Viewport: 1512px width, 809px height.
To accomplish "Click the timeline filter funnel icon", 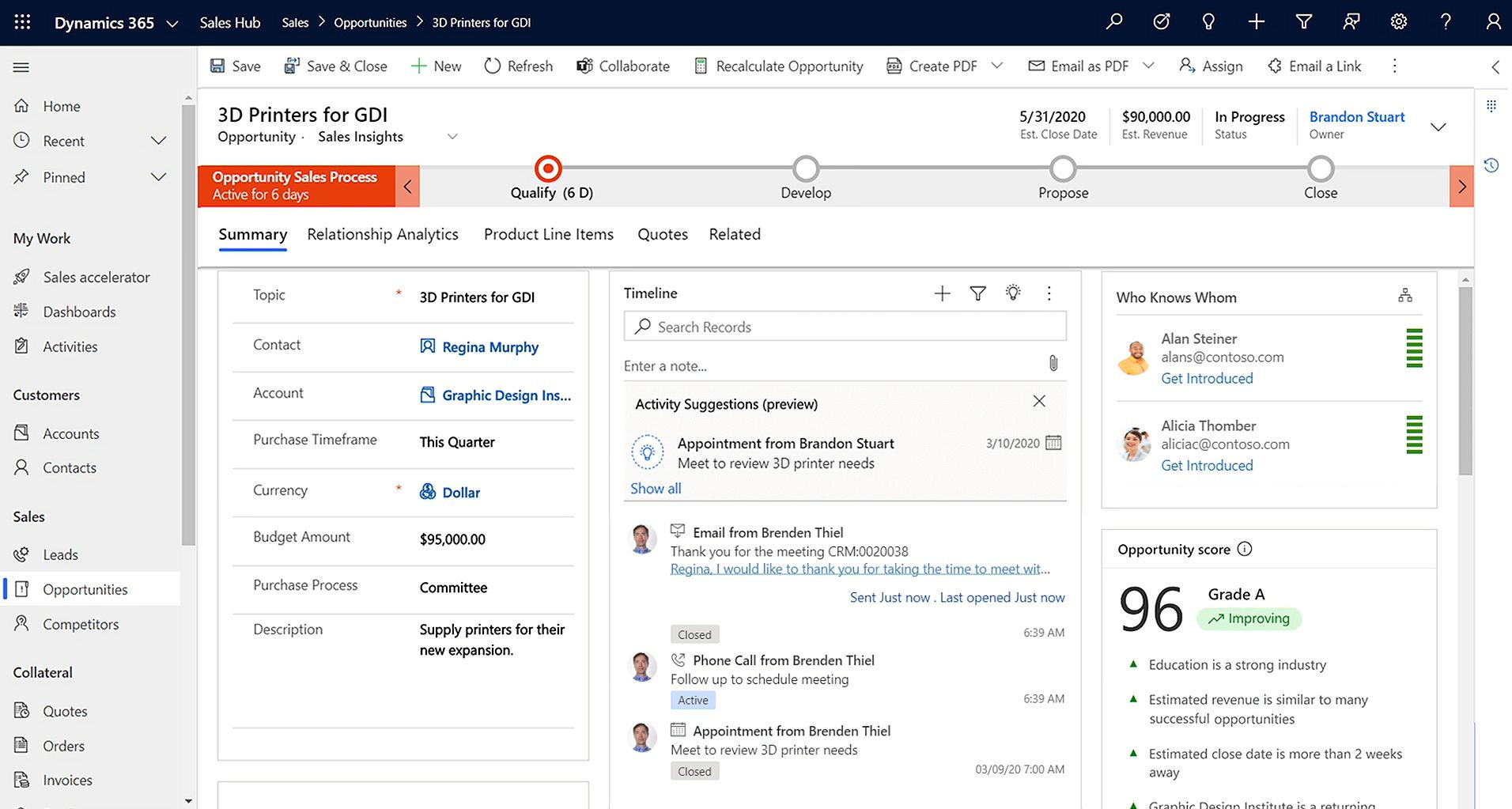I will (x=977, y=293).
